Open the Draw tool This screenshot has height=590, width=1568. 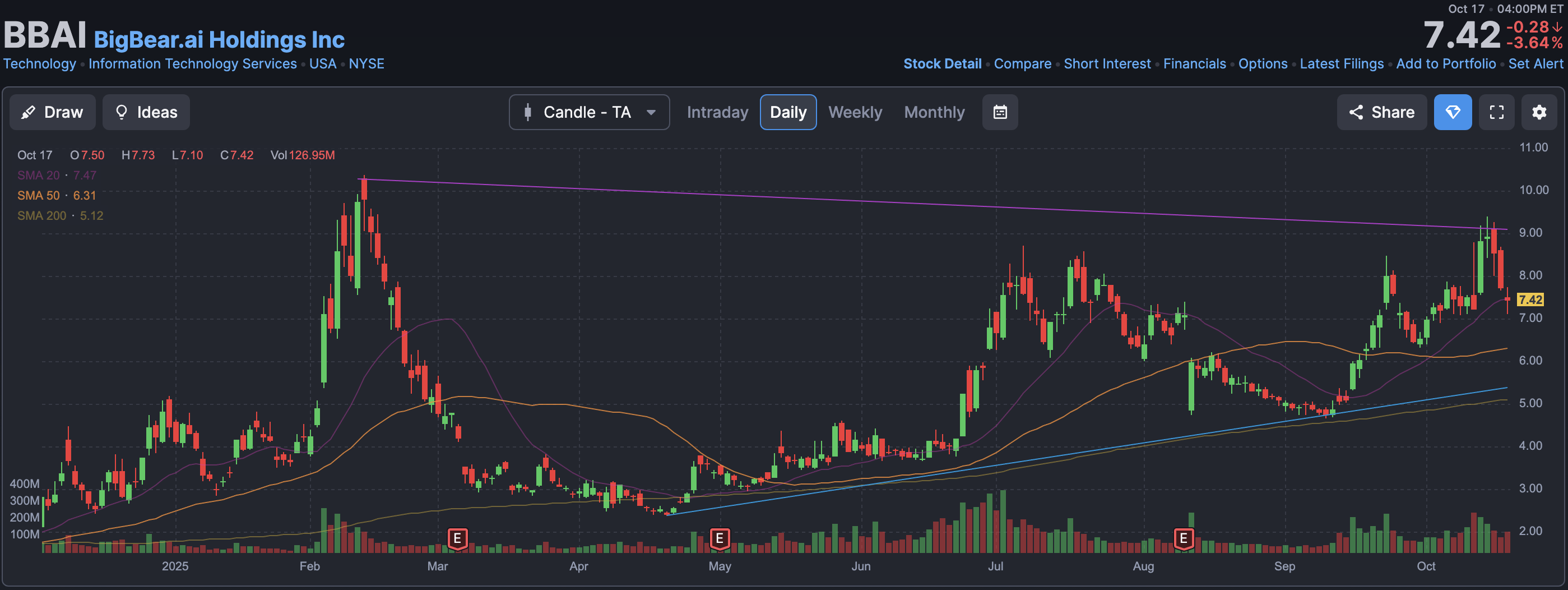(52, 112)
